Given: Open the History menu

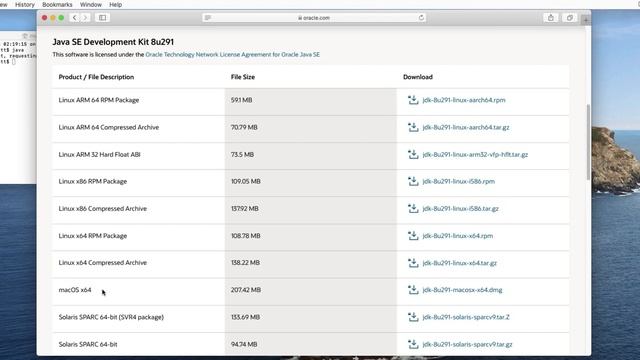Looking at the screenshot, I should (25, 4).
